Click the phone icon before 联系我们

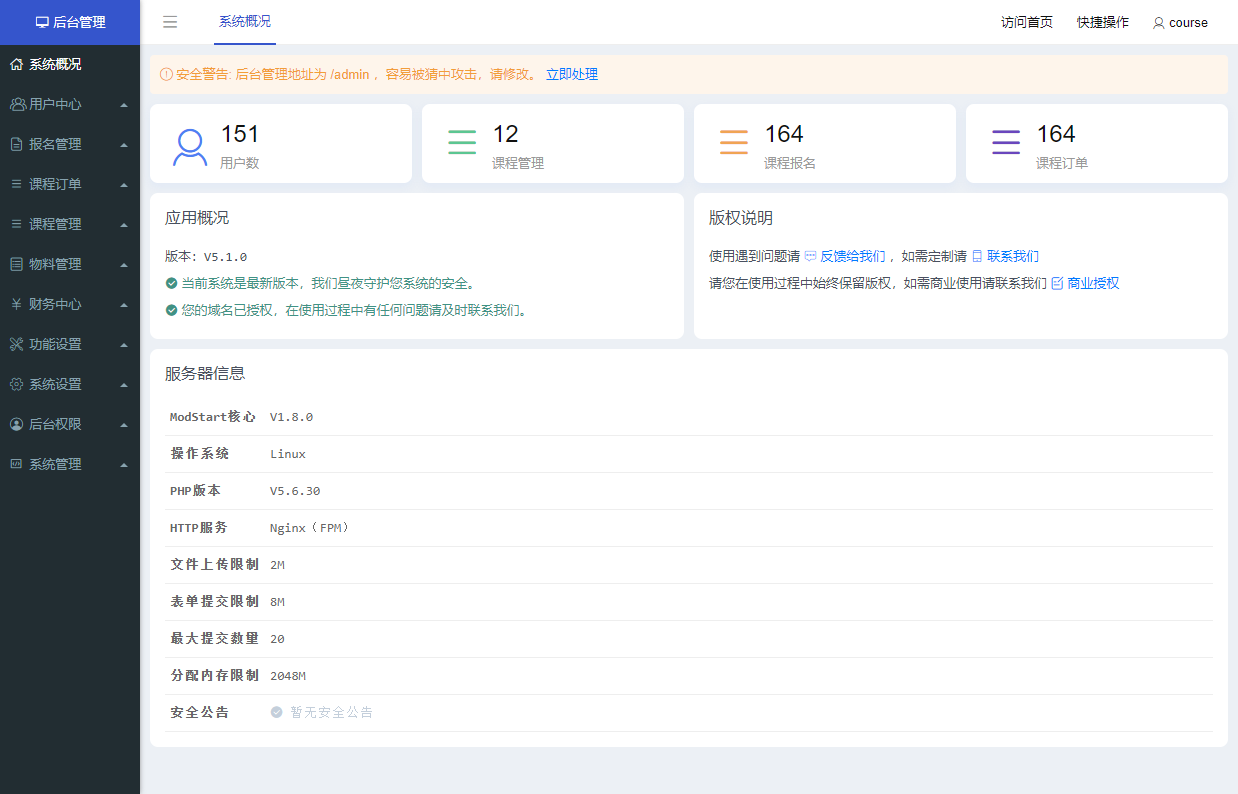pos(977,256)
